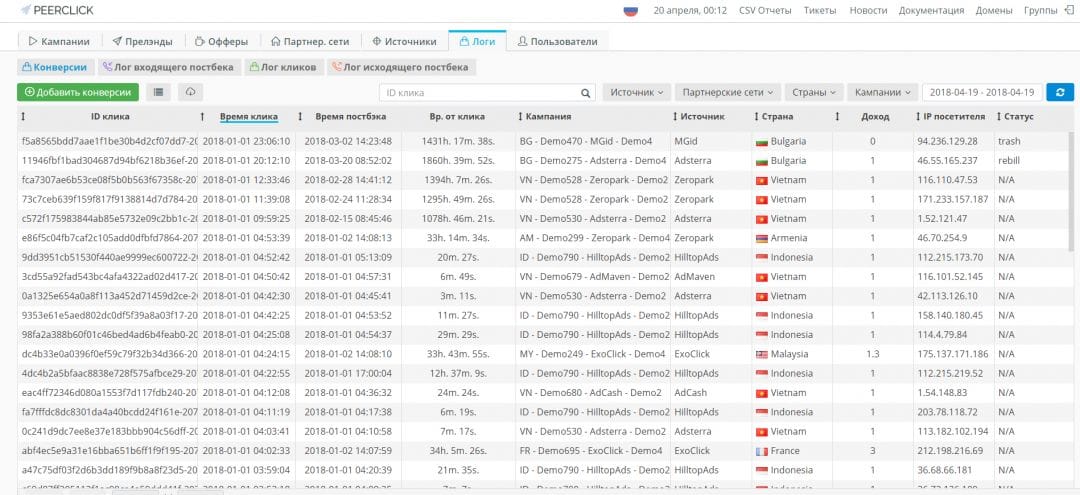
Task: Open the Прелэнды tab
Action: (143, 41)
